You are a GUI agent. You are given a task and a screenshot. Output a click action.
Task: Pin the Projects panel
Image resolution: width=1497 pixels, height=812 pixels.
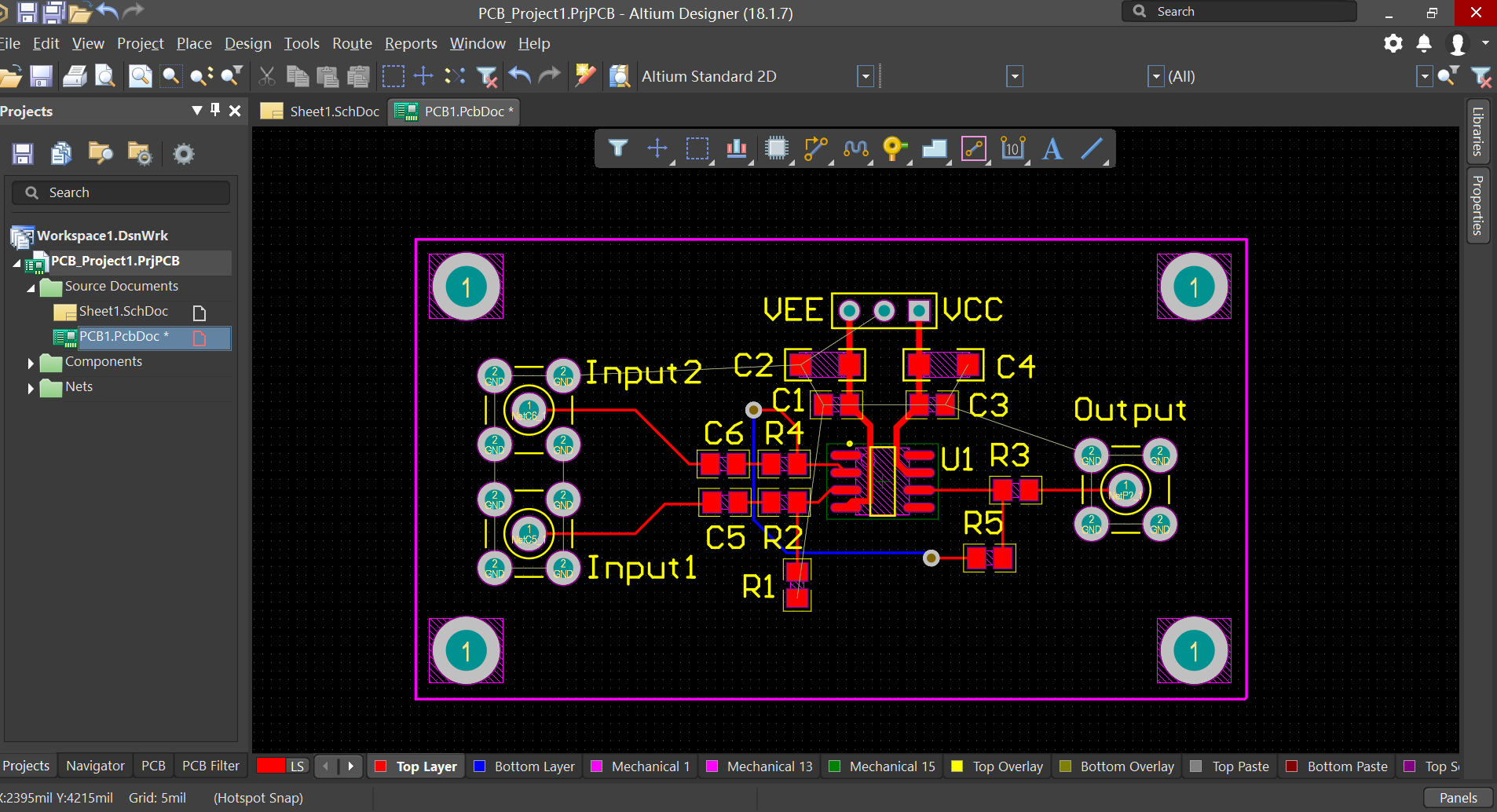pyautogui.click(x=215, y=111)
